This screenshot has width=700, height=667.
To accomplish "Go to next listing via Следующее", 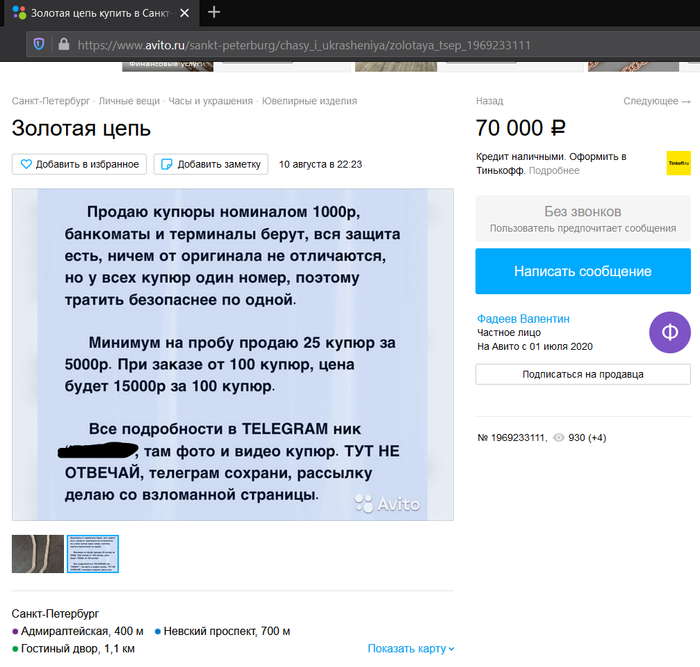I will pos(657,101).
